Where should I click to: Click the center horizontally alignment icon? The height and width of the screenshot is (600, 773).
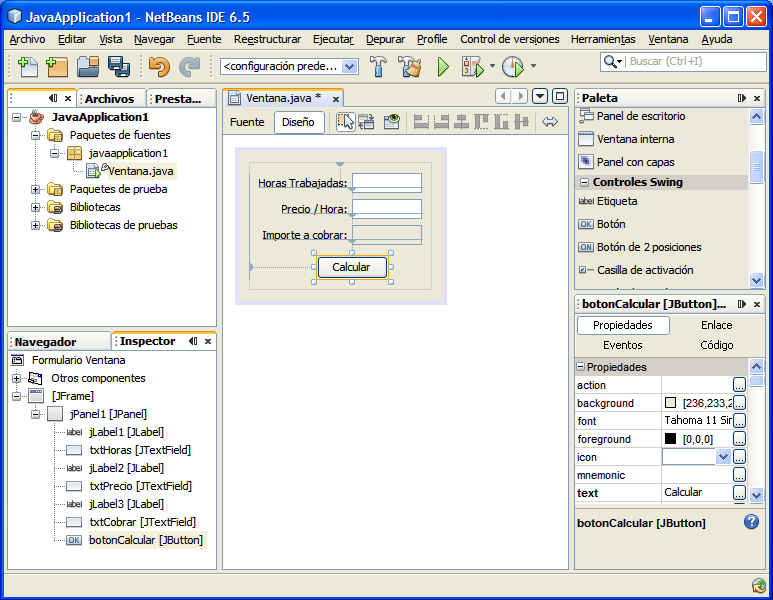coord(461,122)
